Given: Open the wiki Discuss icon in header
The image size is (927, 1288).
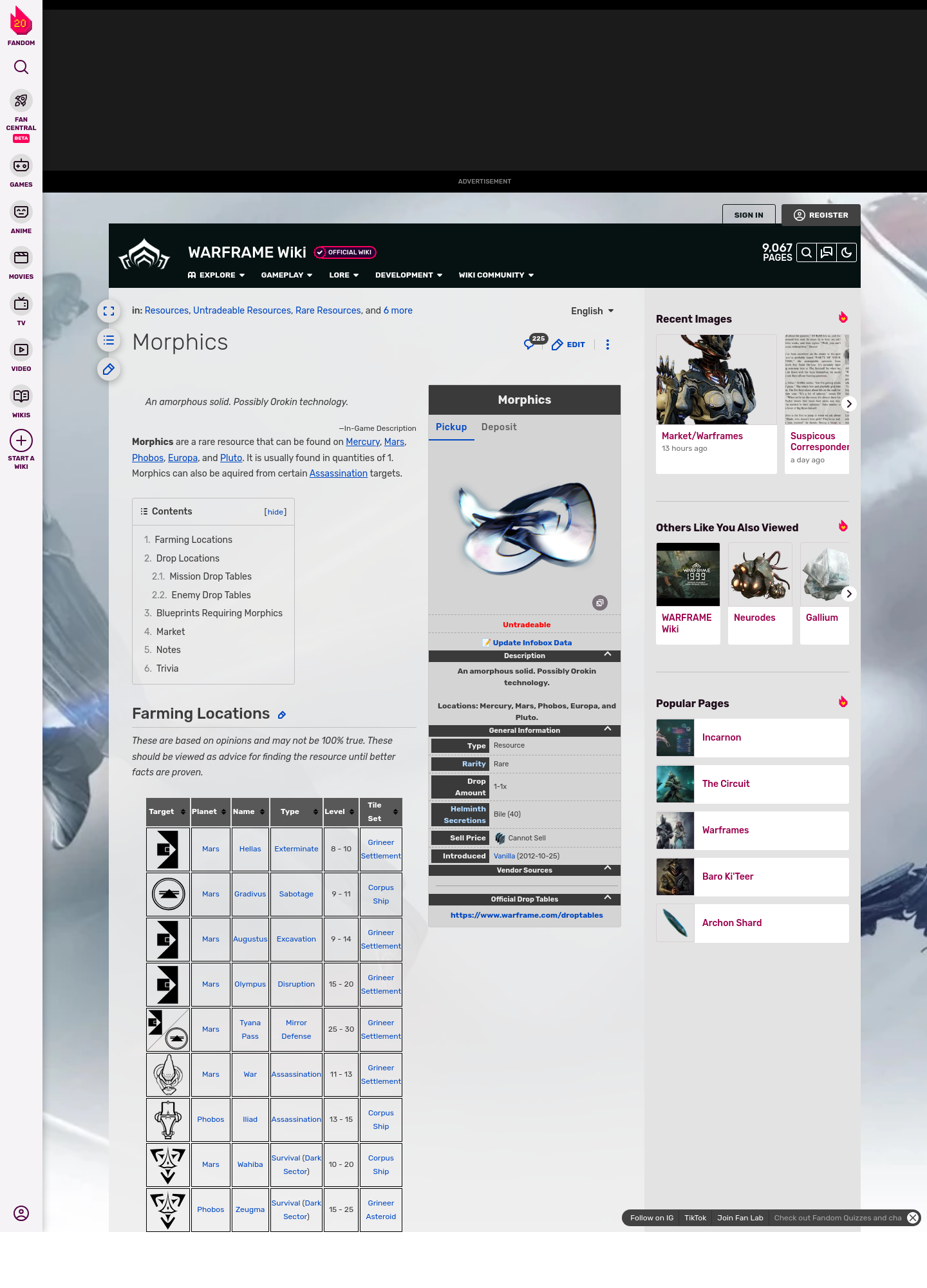Looking at the screenshot, I should (x=827, y=252).
